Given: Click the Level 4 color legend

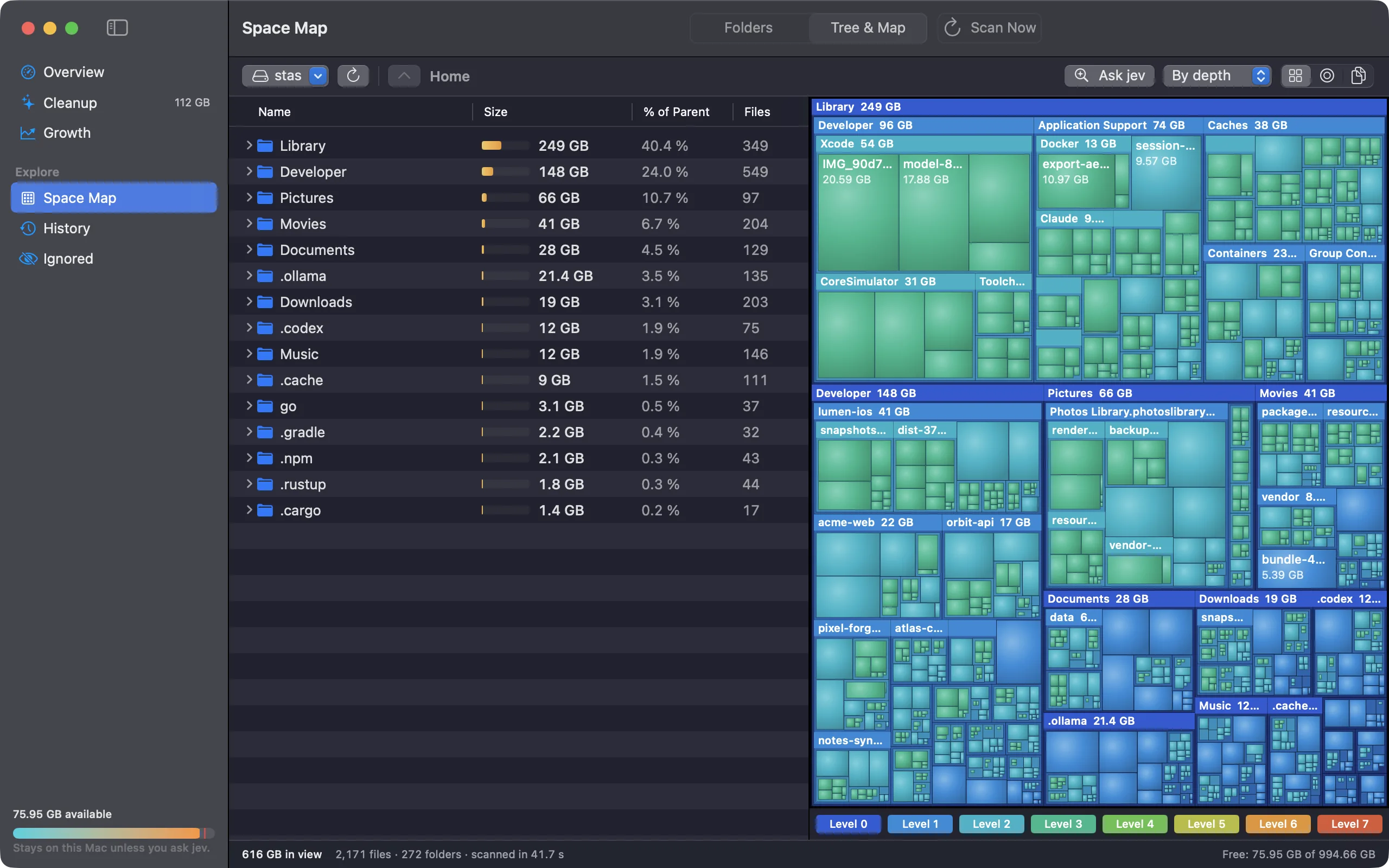Looking at the screenshot, I should [x=1134, y=824].
